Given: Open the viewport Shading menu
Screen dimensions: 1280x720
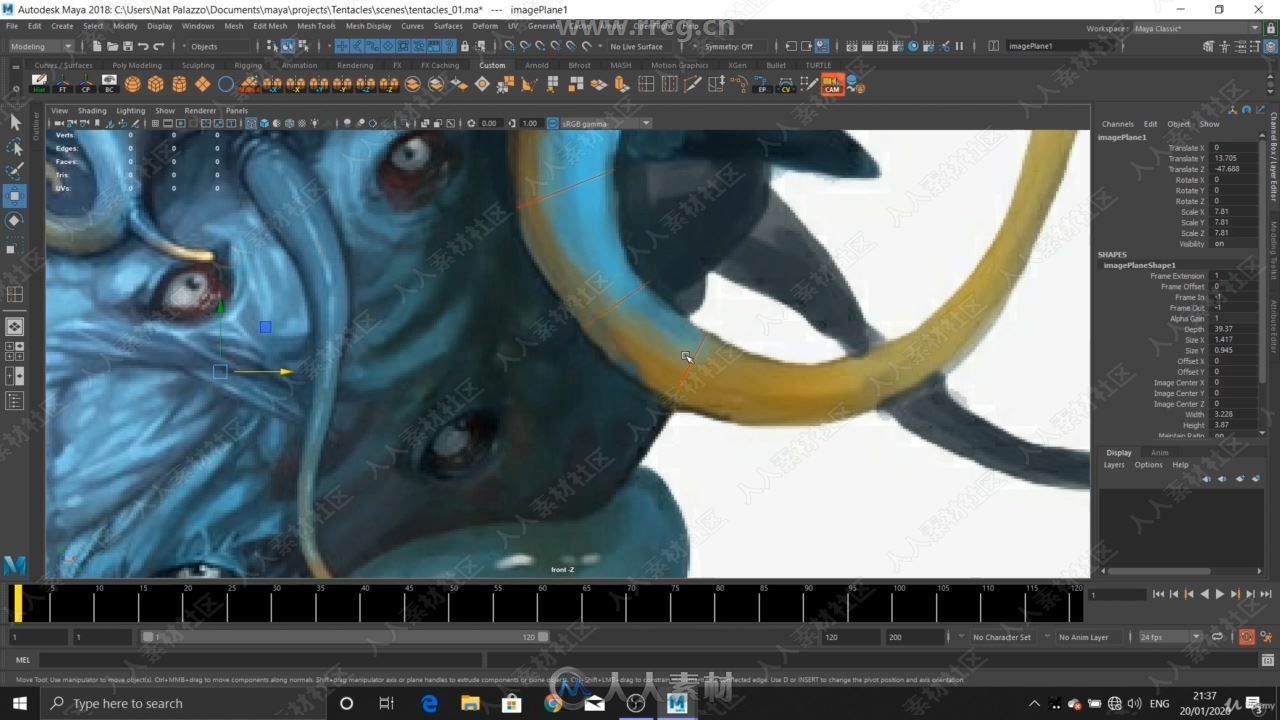Looking at the screenshot, I should (x=92, y=111).
